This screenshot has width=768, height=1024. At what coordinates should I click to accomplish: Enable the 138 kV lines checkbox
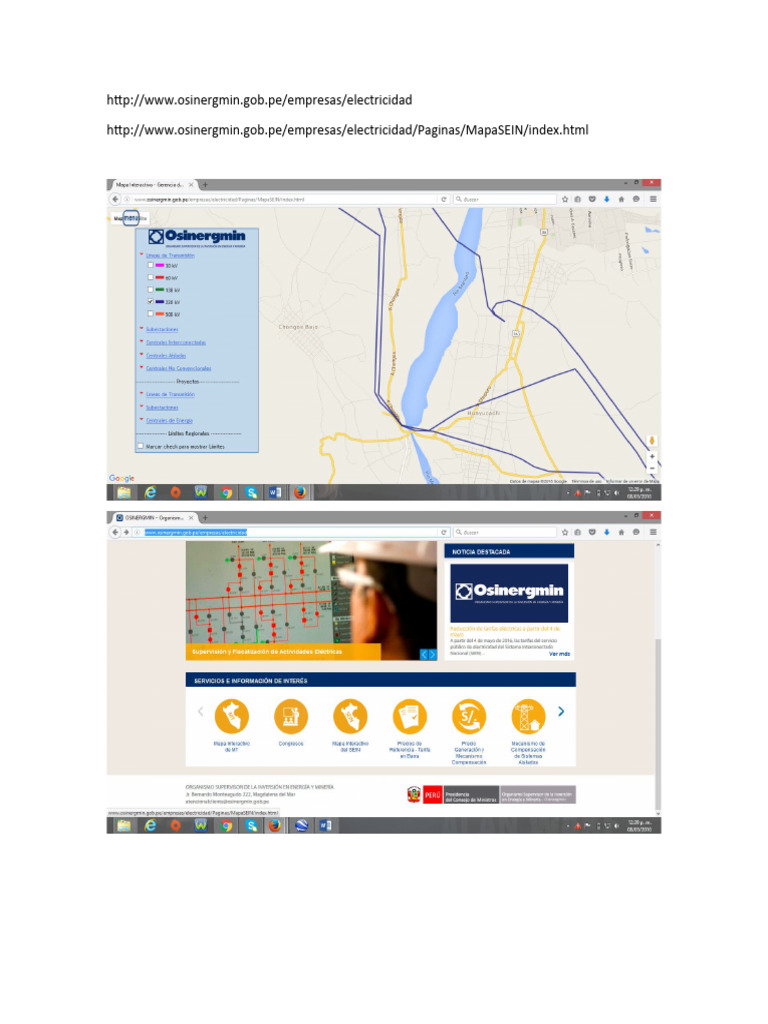150,290
